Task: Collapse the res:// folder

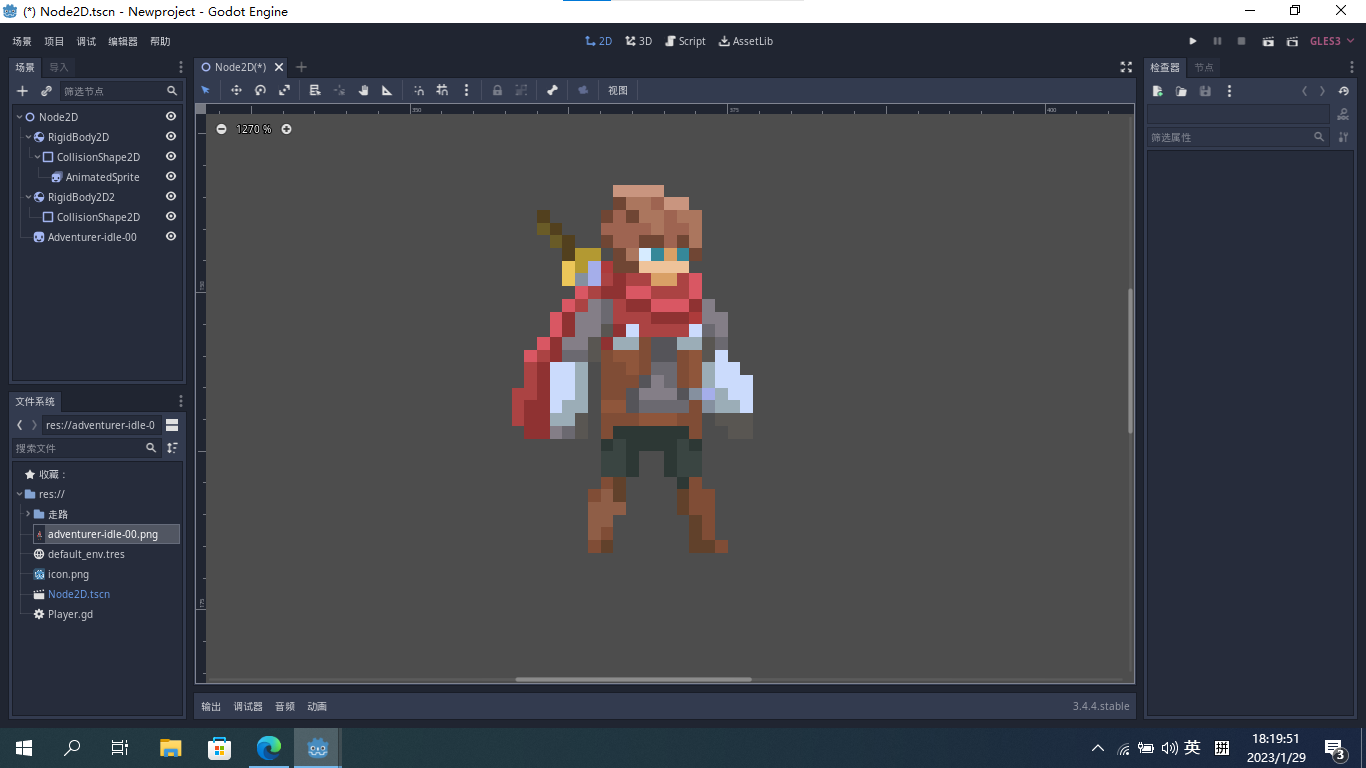Action: tap(19, 494)
